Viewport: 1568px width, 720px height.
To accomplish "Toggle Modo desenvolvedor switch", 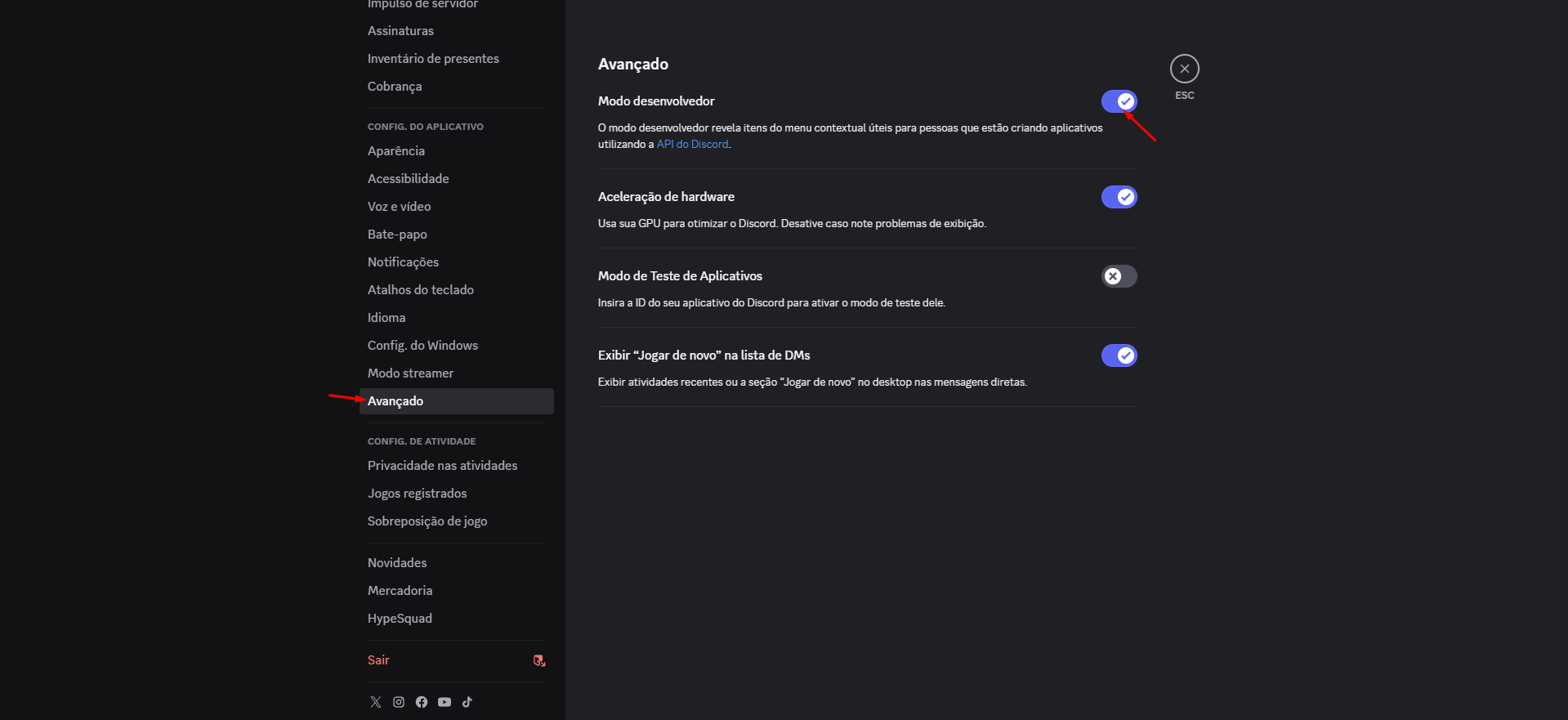I will [x=1119, y=101].
